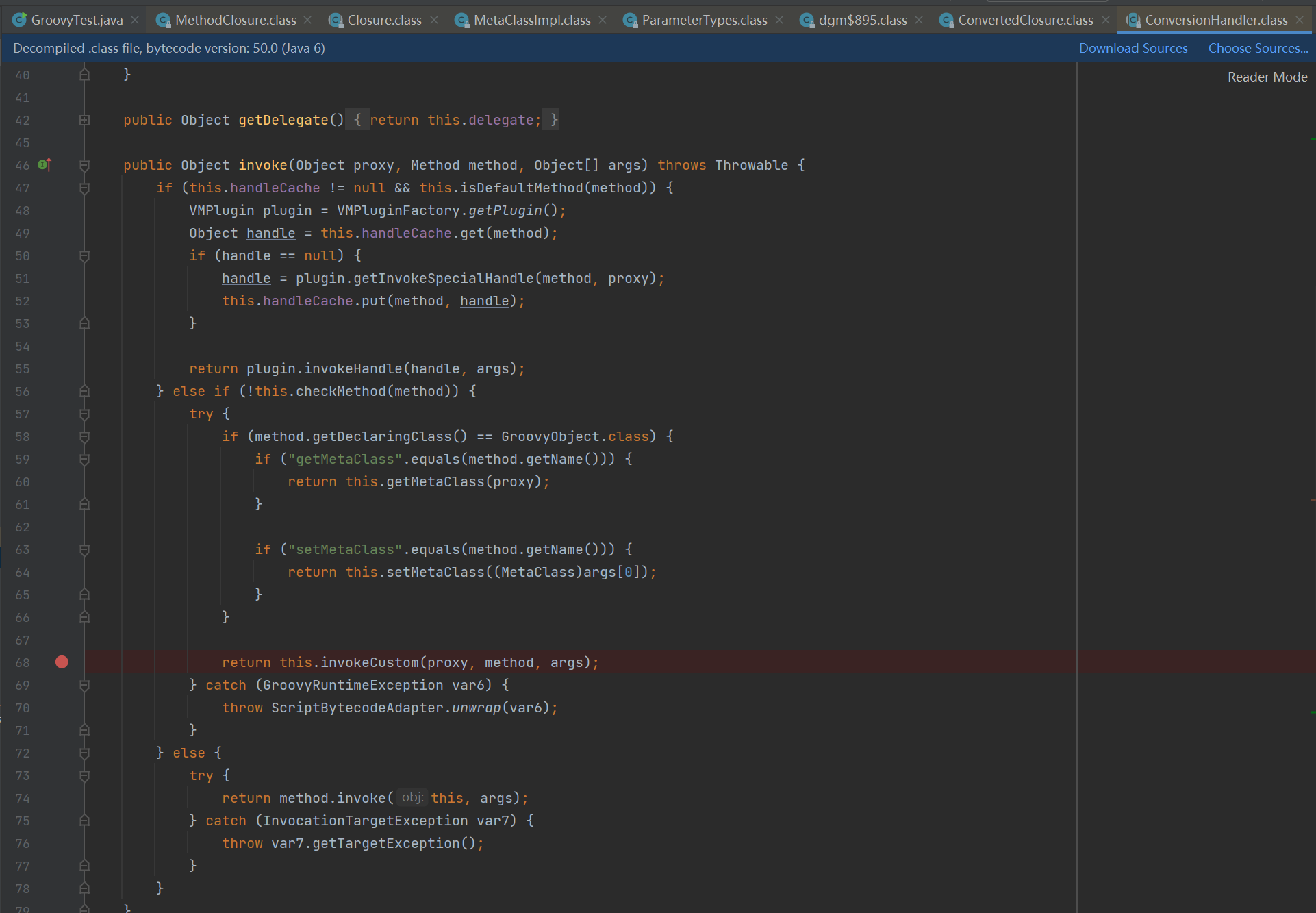Switch to the ConvertedClosure.class tab

pyautogui.click(x=1025, y=21)
